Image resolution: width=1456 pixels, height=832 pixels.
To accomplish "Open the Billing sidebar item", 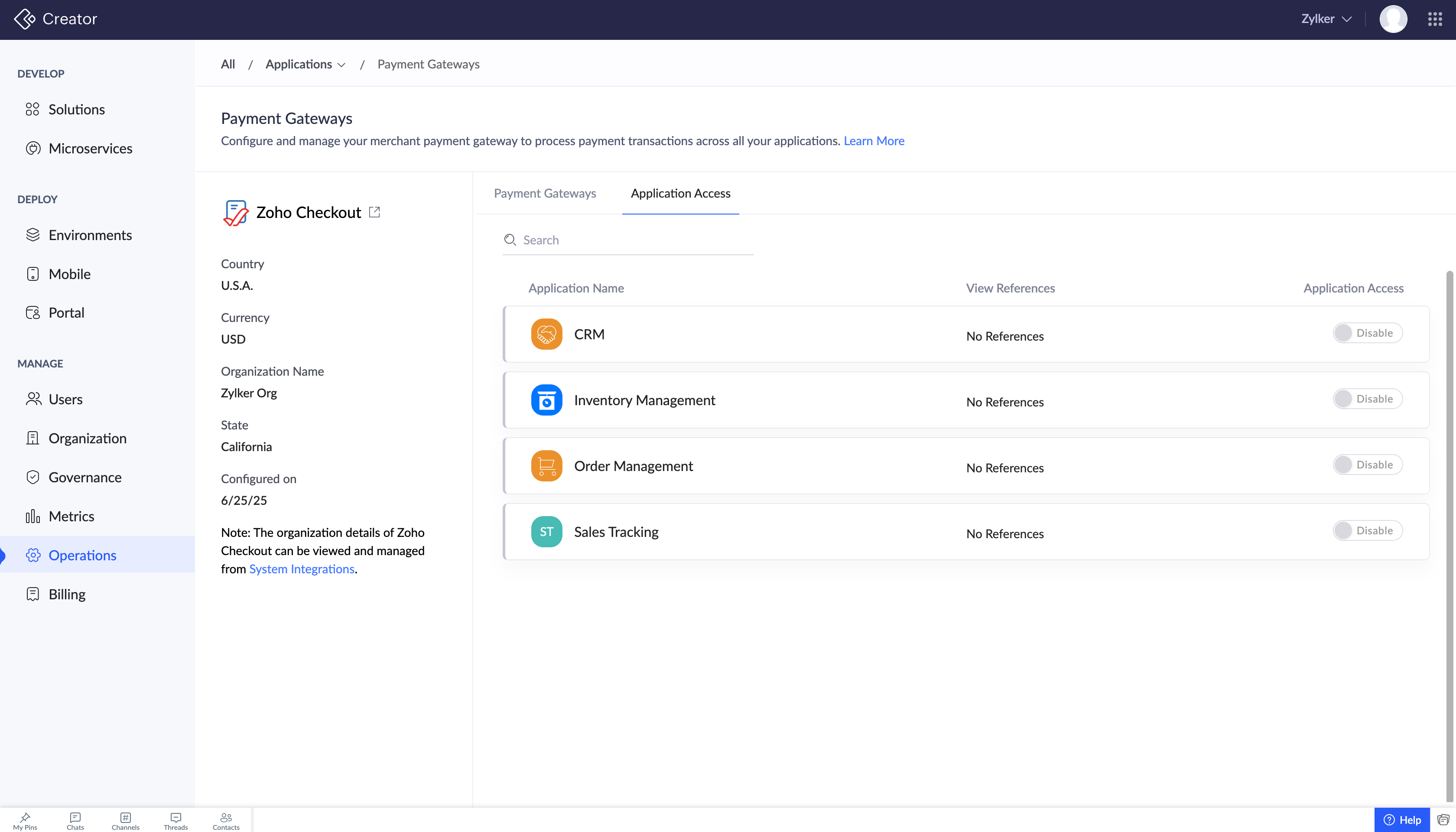I will coord(67,594).
